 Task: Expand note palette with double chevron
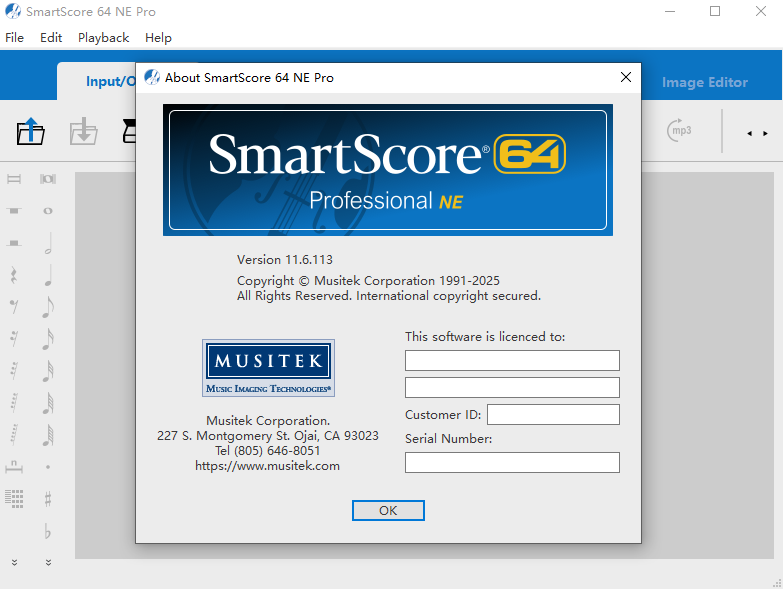(48, 563)
